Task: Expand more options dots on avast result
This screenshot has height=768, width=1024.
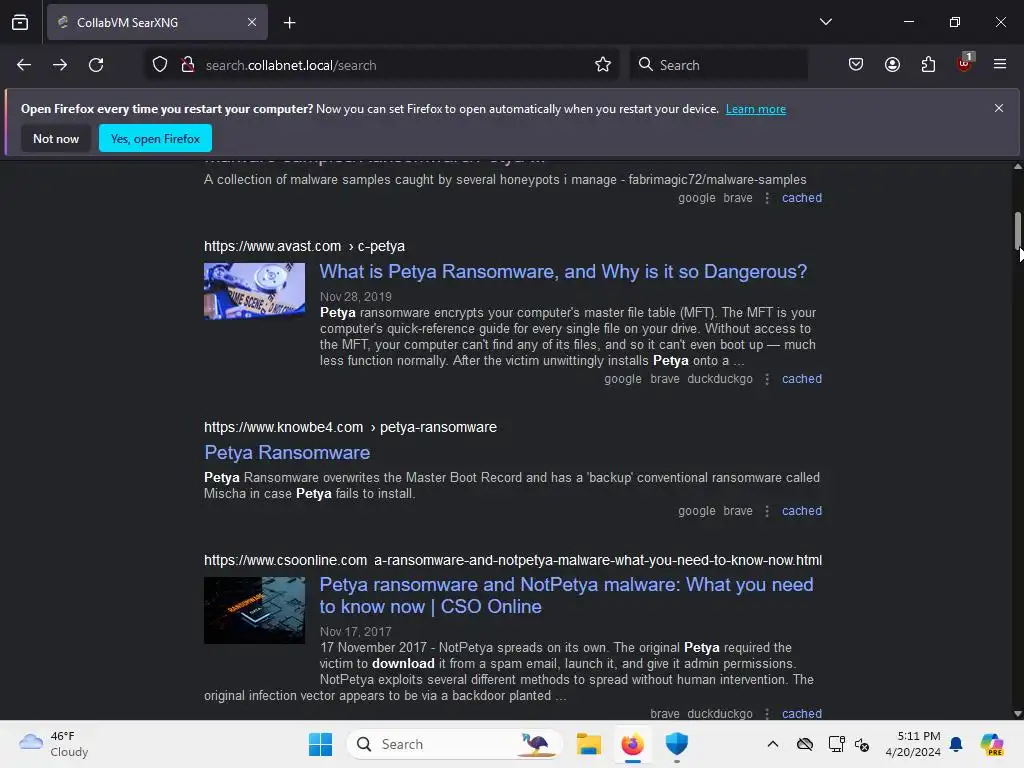Action: click(767, 379)
